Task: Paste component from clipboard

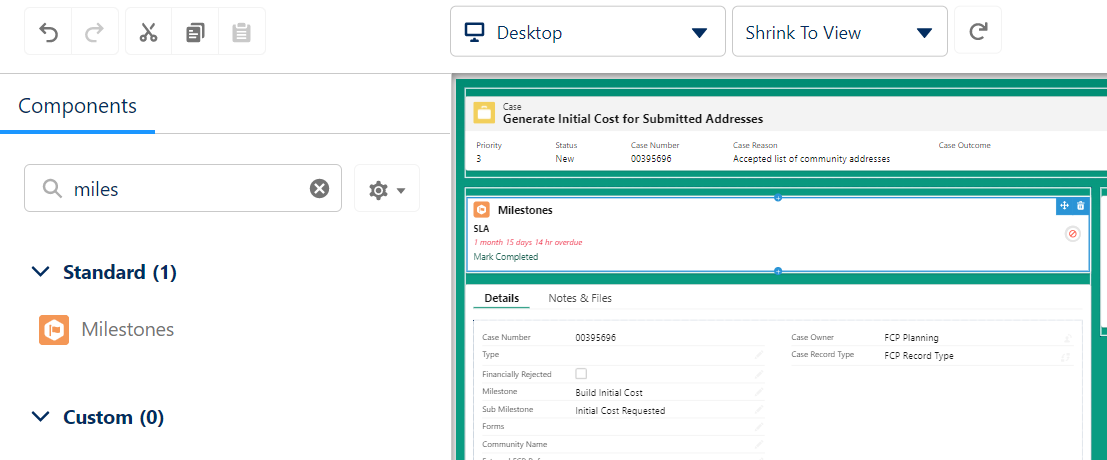Action: pos(242,32)
